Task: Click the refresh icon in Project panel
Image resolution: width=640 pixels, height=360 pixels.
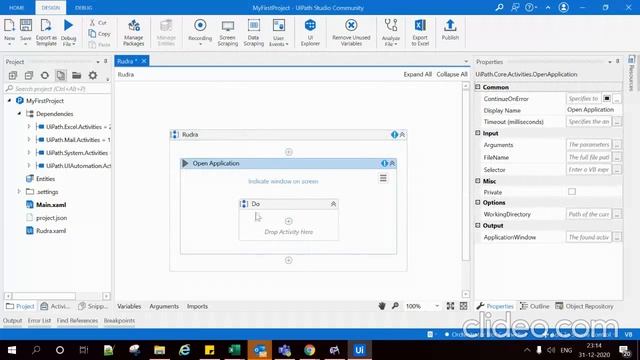Action: click(45, 75)
